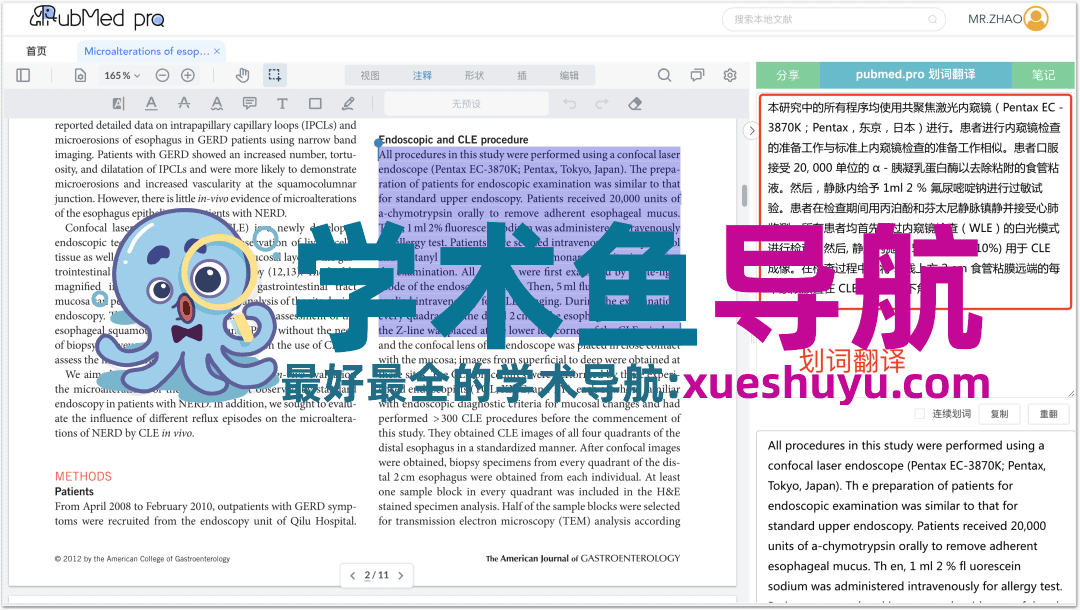The width and height of the screenshot is (1080, 610).
Task: Open the 165% zoom level dropdown
Action: 119,75
